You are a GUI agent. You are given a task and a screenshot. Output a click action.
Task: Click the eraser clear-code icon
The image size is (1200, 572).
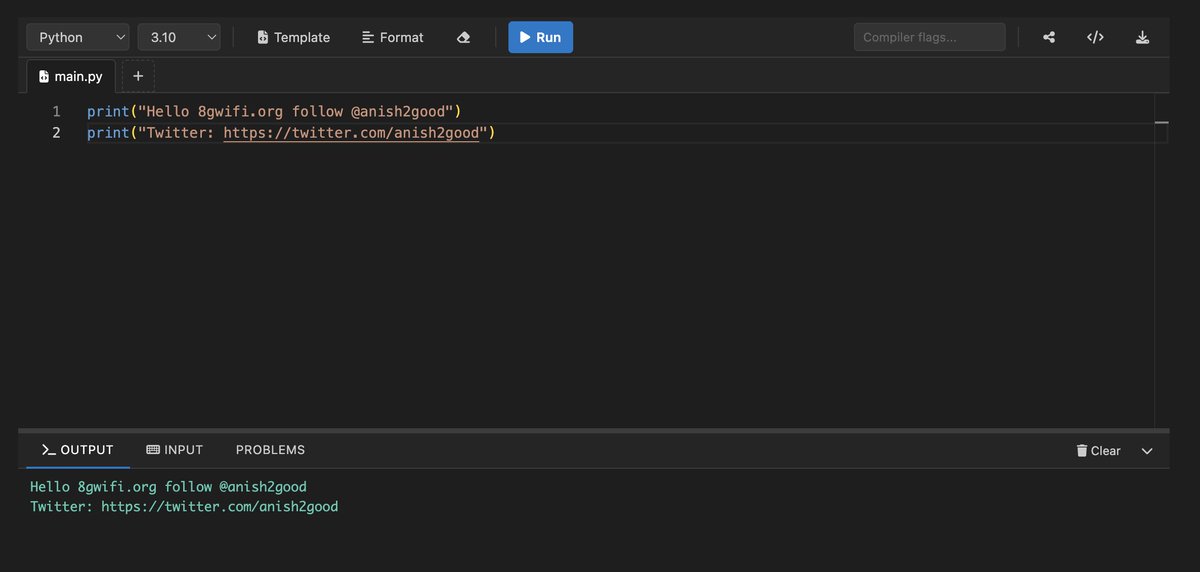click(463, 37)
